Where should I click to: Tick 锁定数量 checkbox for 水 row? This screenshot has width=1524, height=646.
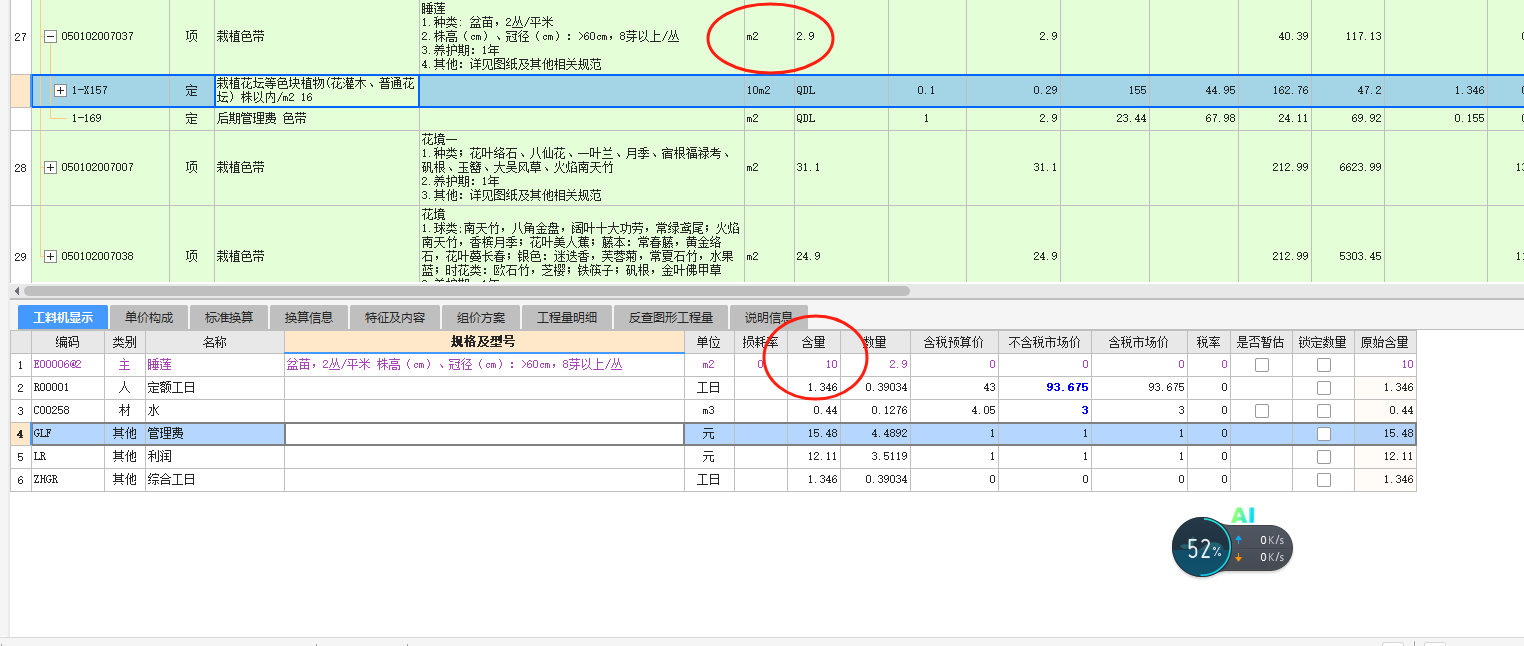point(1324,411)
